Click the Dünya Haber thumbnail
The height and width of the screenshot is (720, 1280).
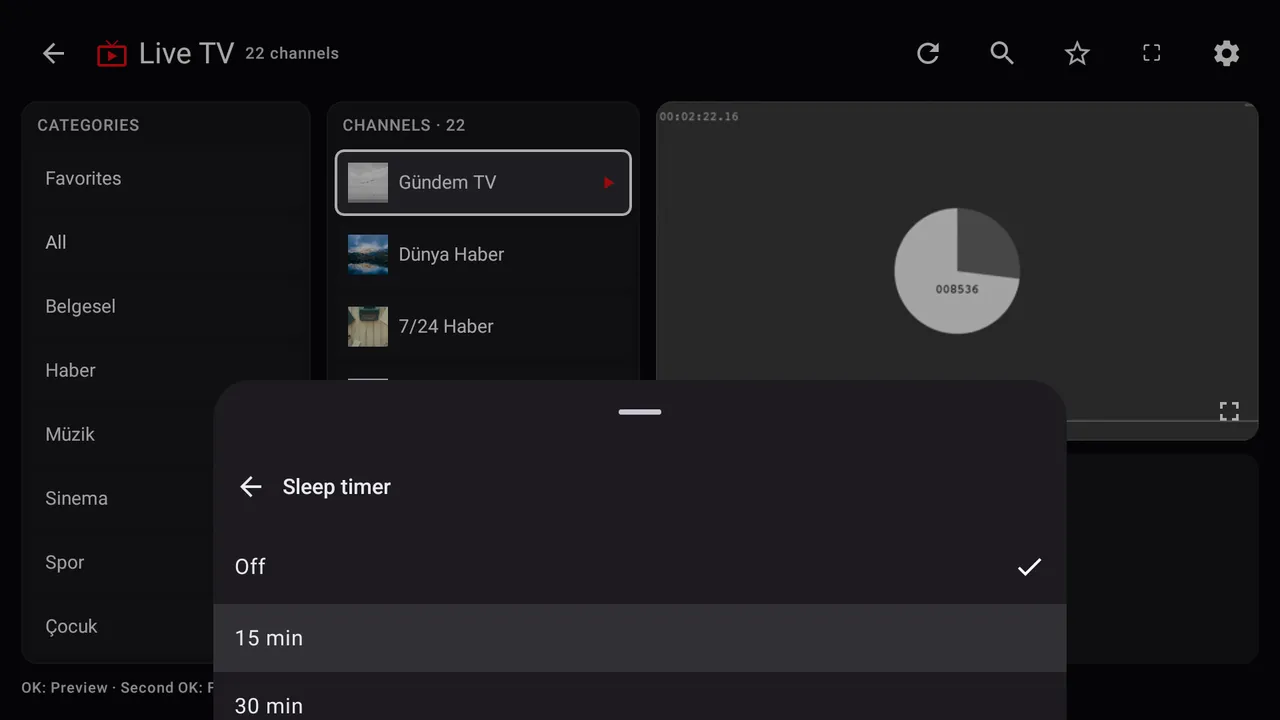pos(368,255)
